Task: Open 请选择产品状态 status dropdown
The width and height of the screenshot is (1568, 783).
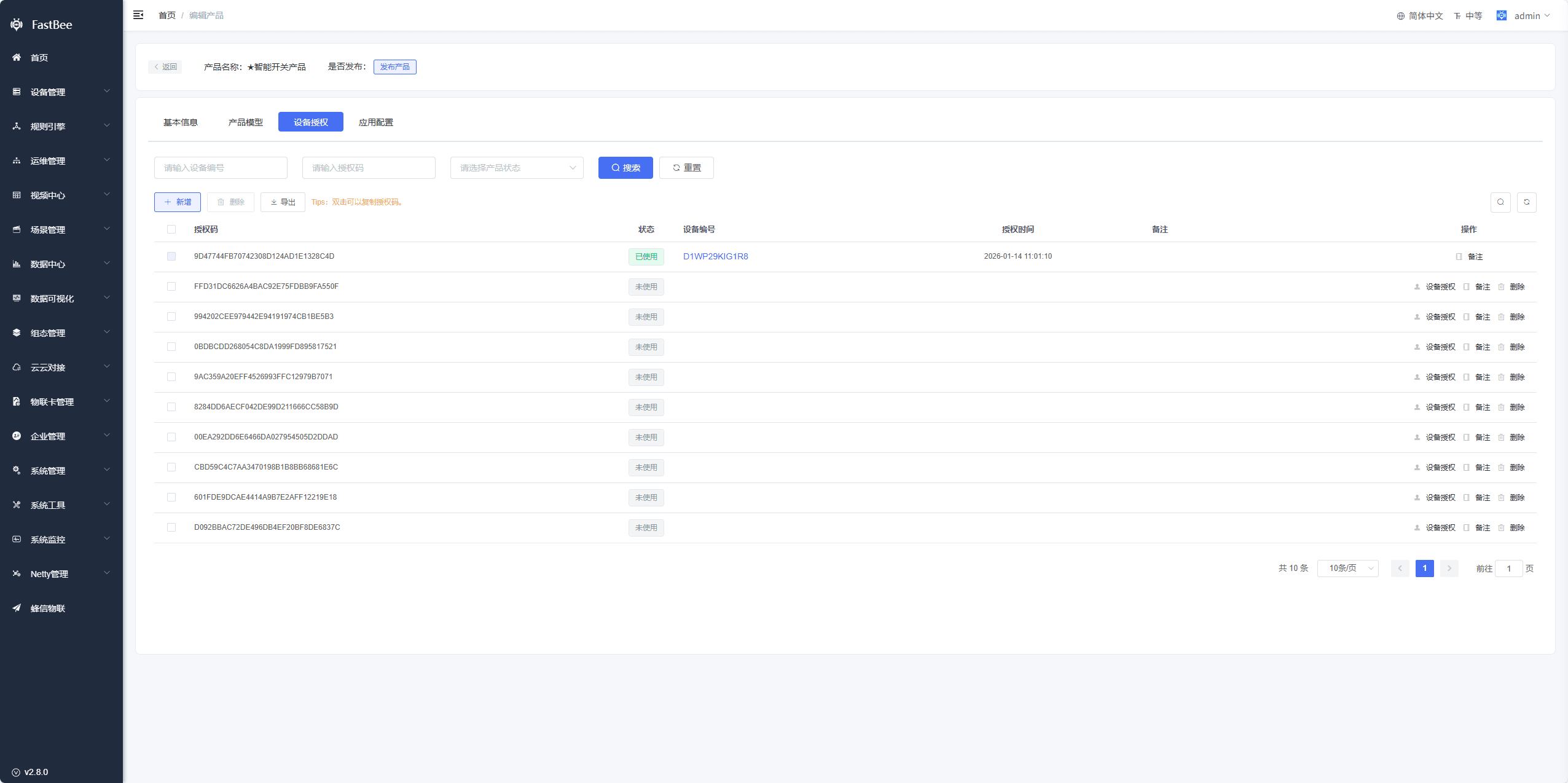Action: [517, 168]
